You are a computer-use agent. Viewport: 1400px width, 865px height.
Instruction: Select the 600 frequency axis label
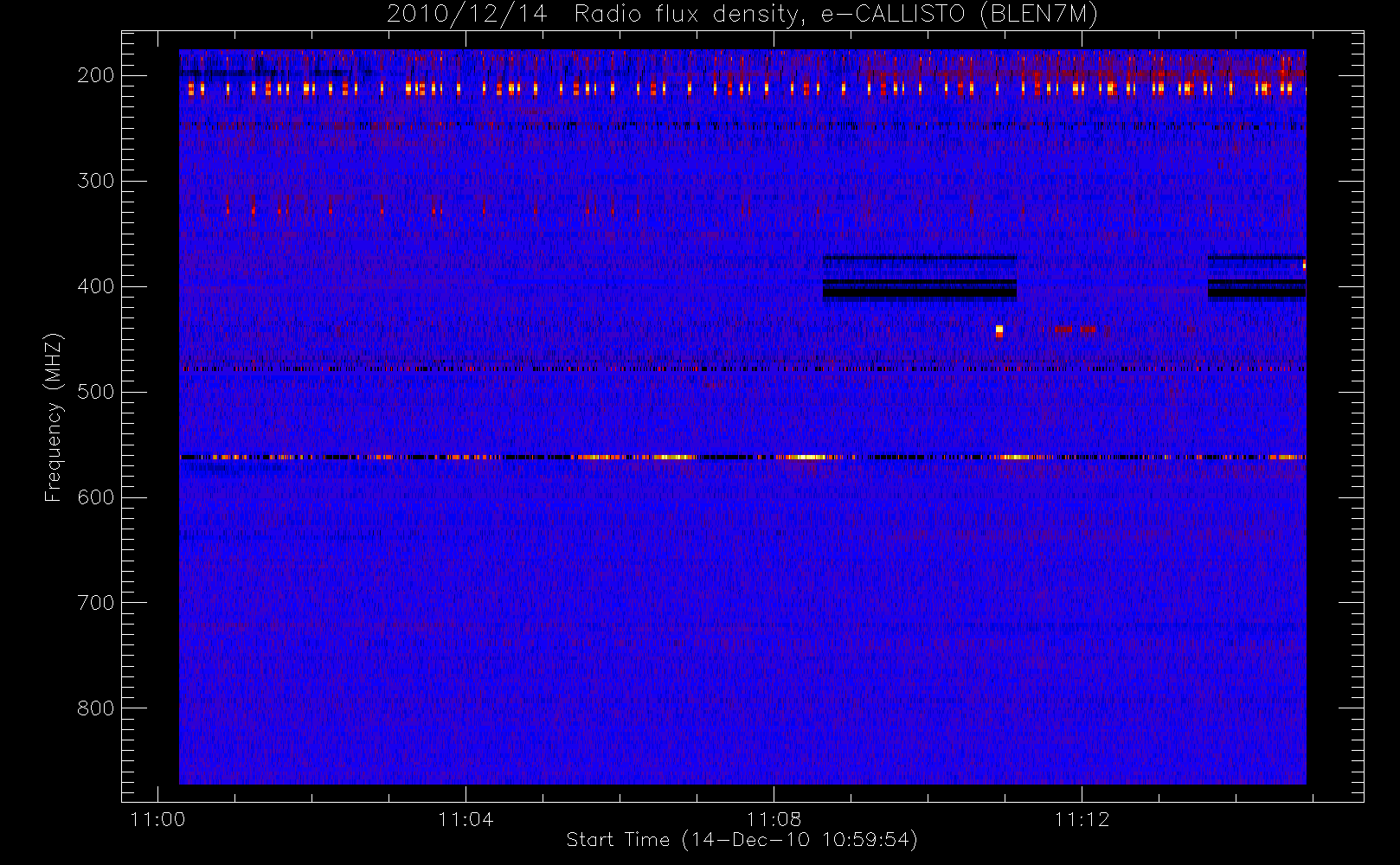[95, 497]
